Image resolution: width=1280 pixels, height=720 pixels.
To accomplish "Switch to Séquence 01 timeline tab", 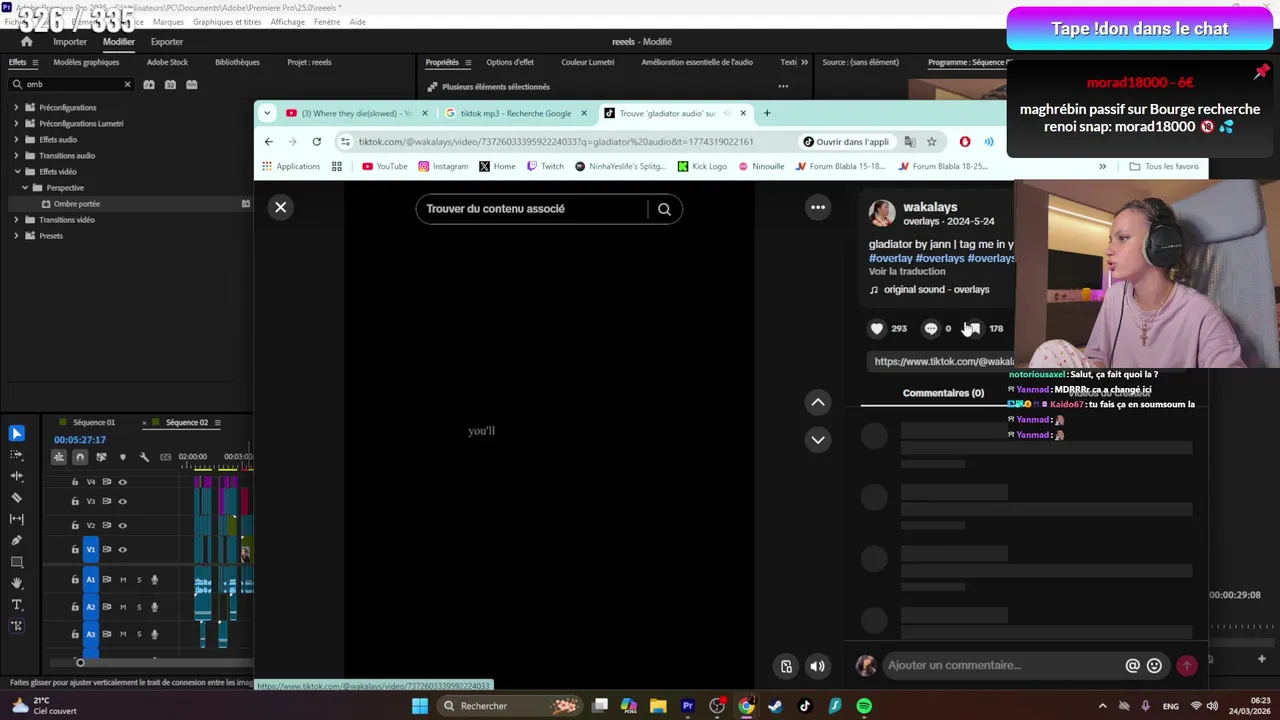I will 94,422.
